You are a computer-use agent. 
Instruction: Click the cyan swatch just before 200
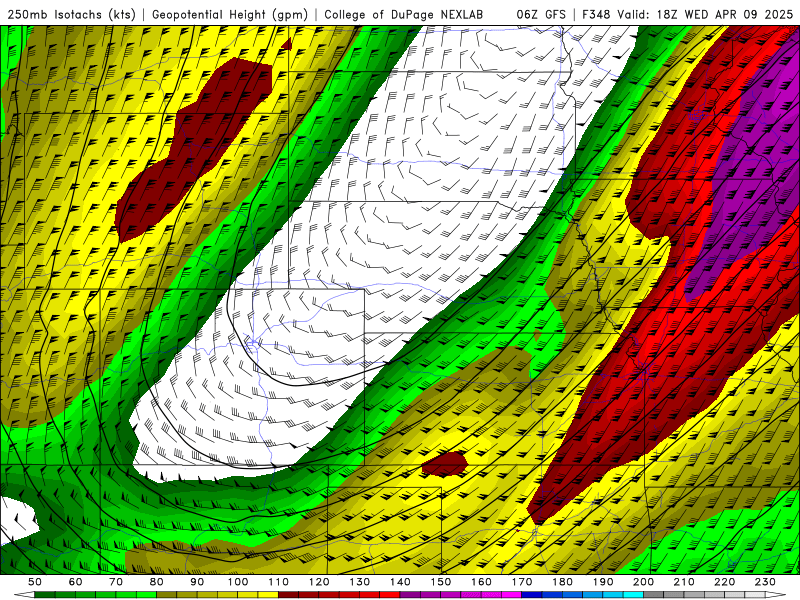[633, 594]
